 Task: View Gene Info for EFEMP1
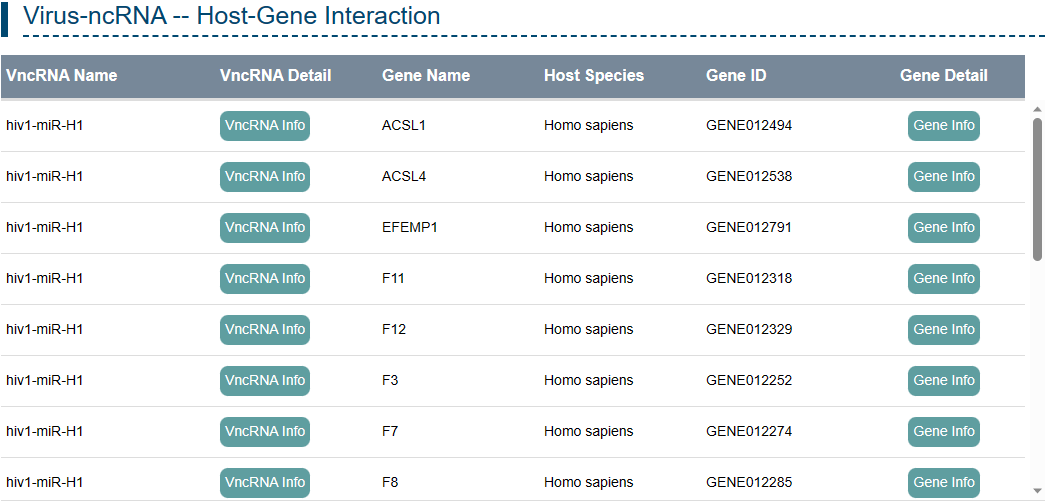click(x=943, y=228)
